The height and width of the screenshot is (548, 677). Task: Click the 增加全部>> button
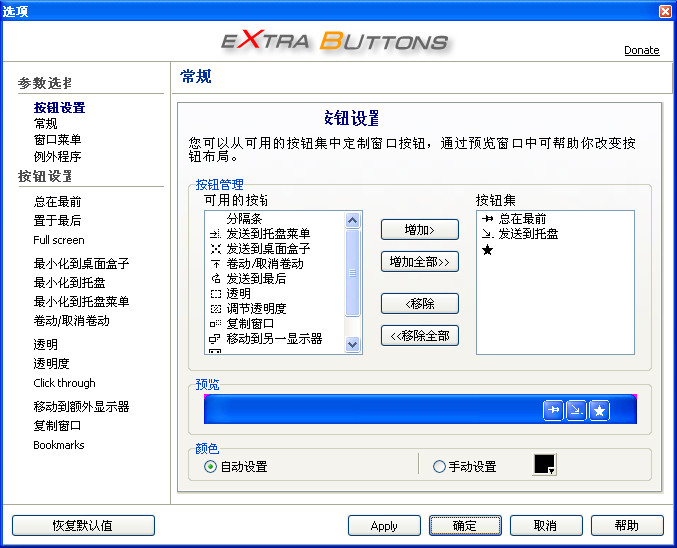(x=420, y=262)
